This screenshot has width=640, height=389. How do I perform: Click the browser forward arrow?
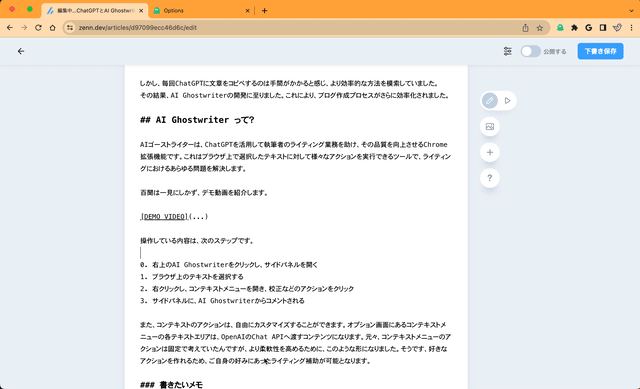[24, 28]
